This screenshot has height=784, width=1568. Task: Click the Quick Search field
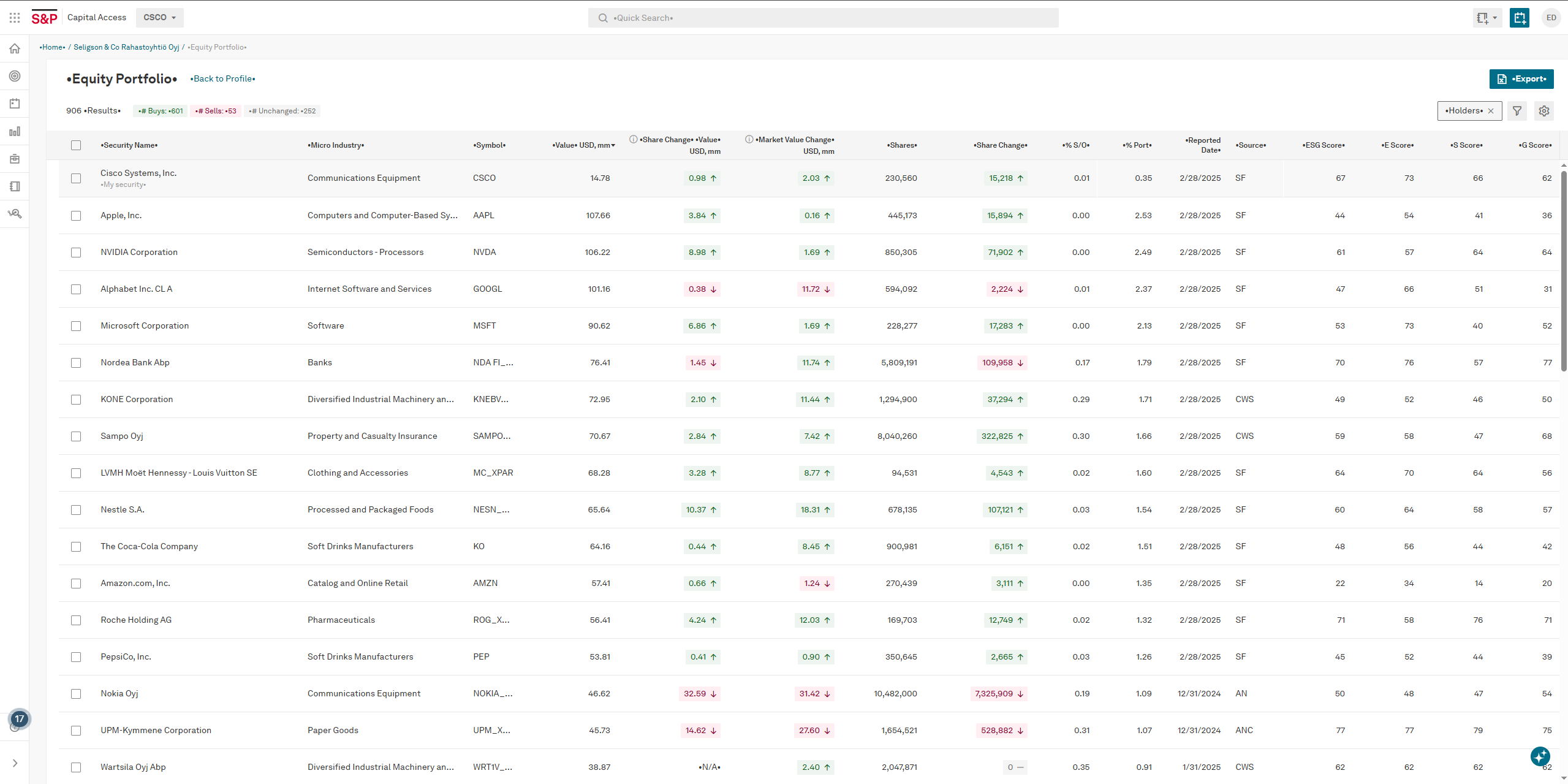point(823,18)
